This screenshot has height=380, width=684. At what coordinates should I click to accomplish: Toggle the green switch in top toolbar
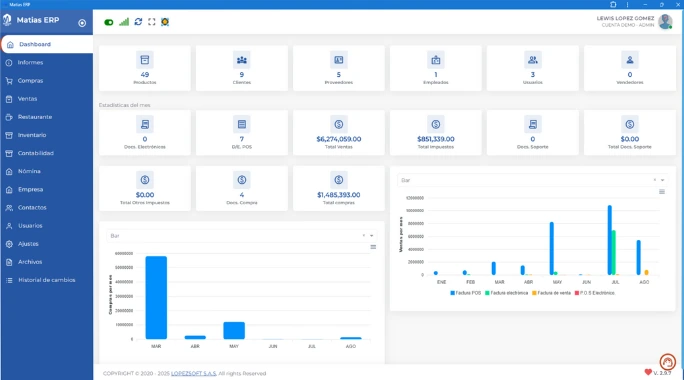click(x=109, y=22)
